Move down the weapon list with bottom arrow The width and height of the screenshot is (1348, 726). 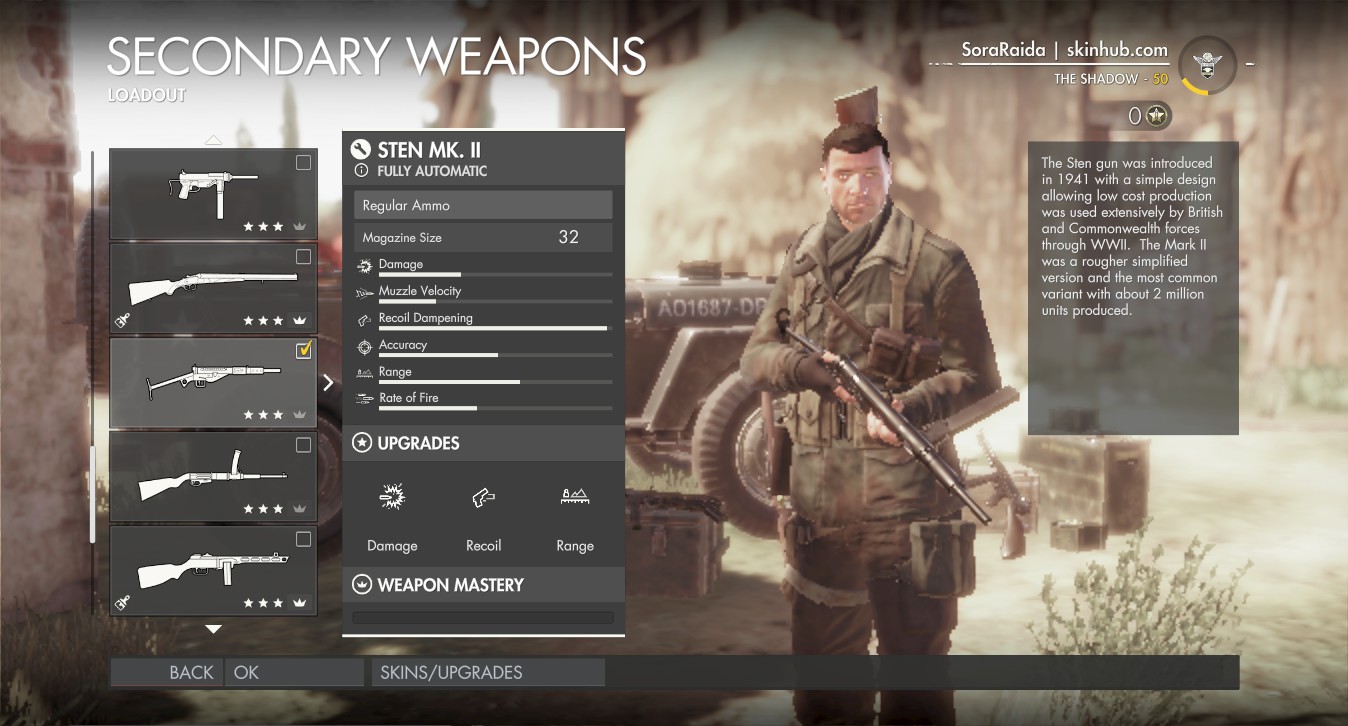click(x=213, y=629)
